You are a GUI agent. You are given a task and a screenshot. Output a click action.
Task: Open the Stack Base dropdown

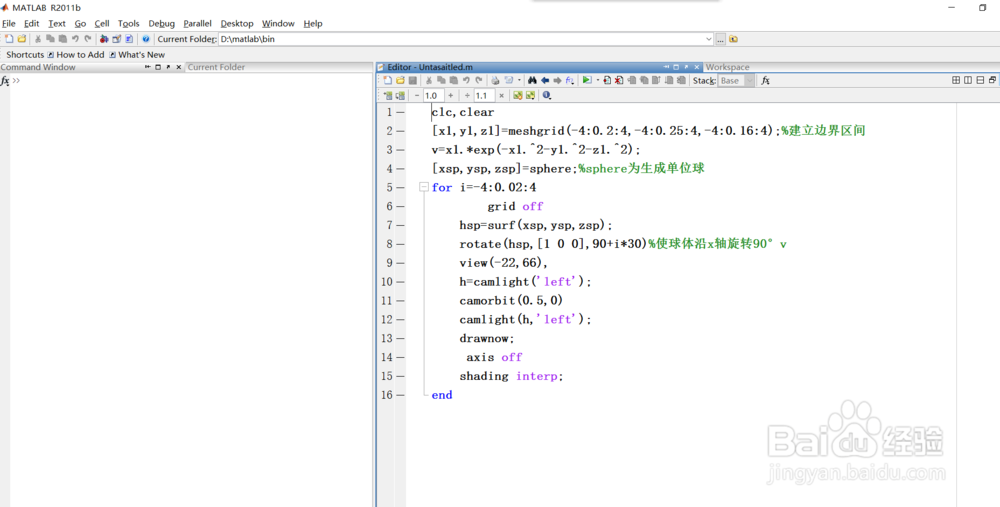tap(749, 80)
